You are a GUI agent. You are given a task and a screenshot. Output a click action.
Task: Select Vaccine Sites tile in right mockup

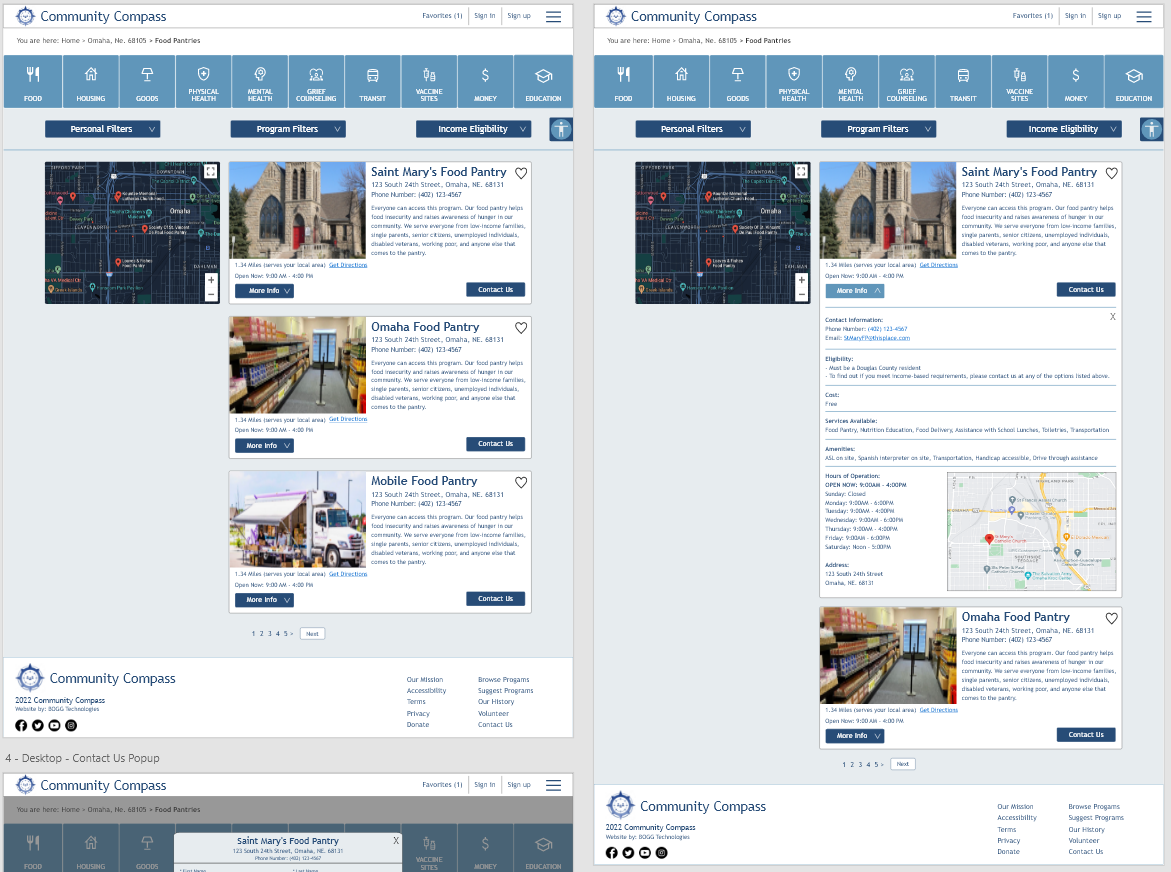click(x=1019, y=81)
